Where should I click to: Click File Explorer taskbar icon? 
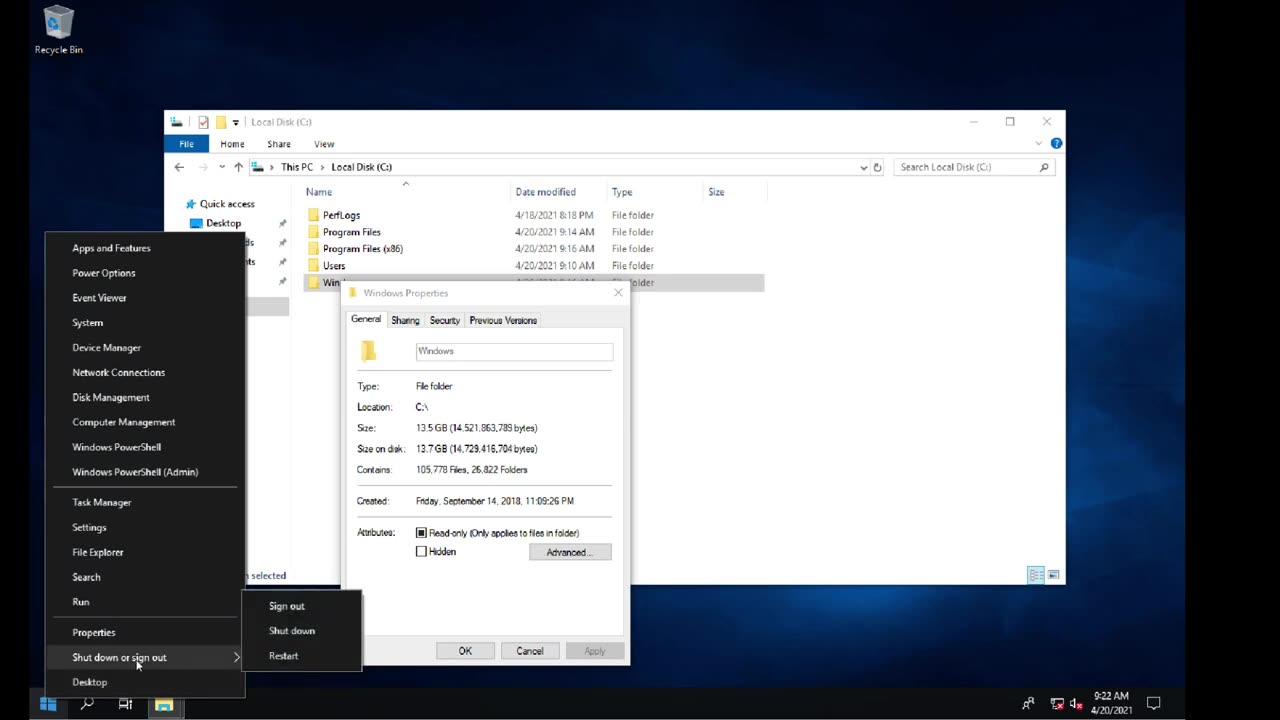(x=164, y=704)
